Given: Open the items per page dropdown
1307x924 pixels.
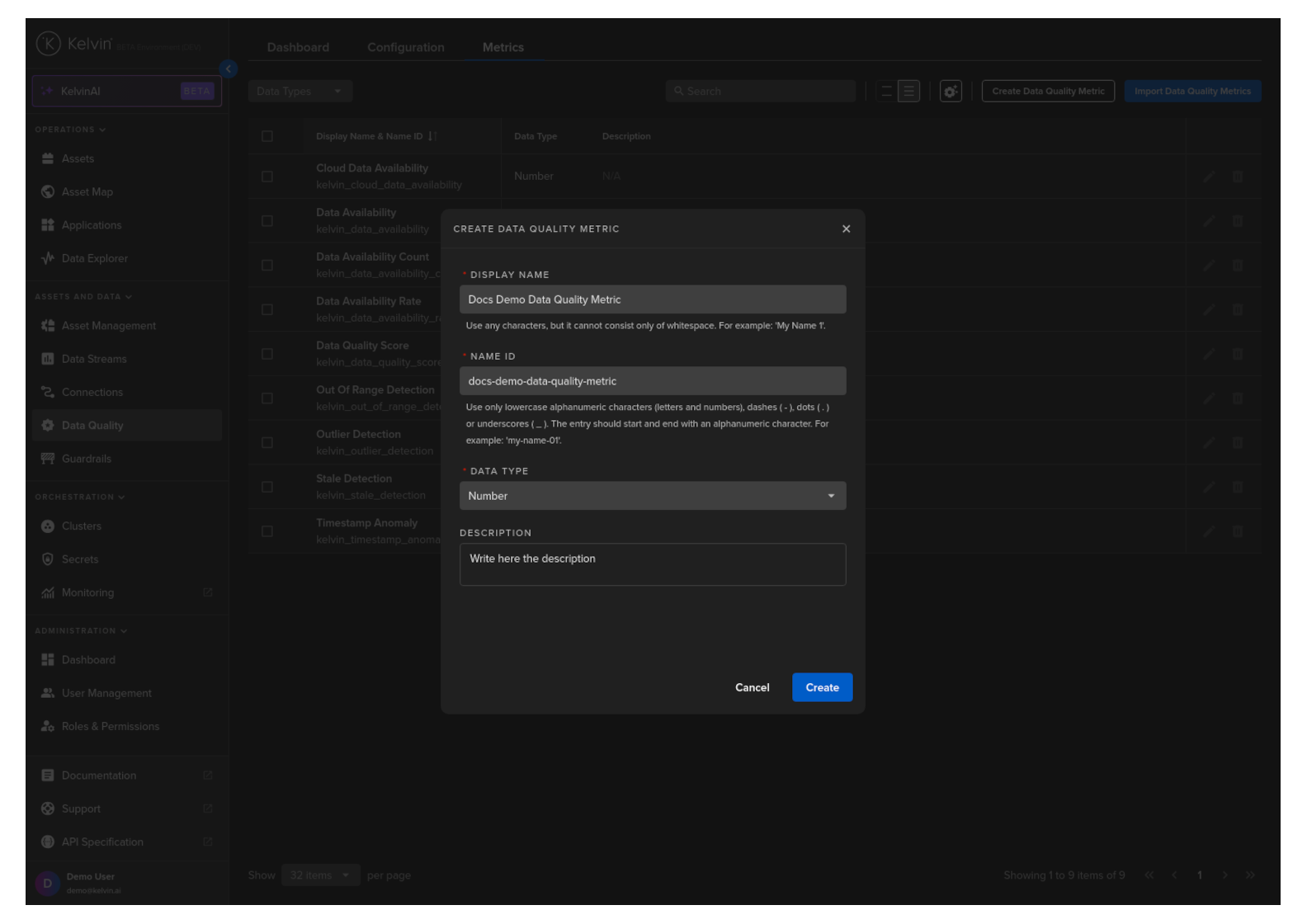Looking at the screenshot, I should point(318,875).
